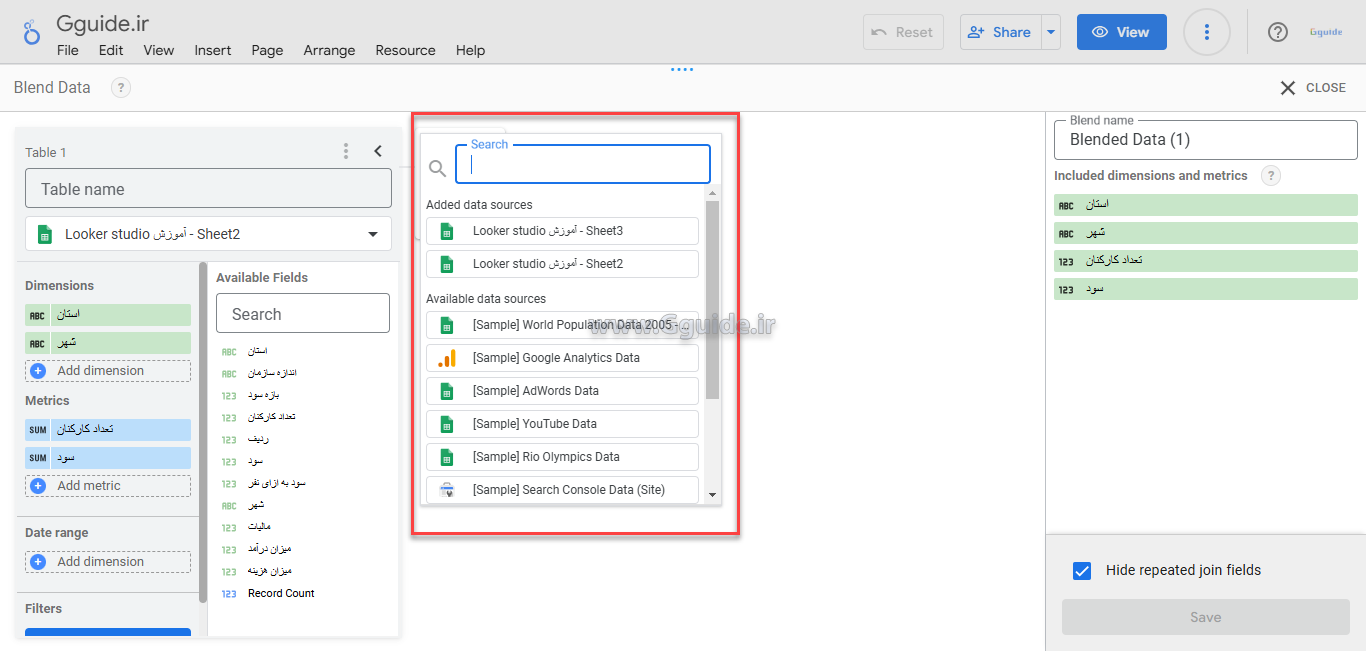The image size is (1366, 651).
Task: Click the Looker Studio logo icon
Action: (32, 32)
